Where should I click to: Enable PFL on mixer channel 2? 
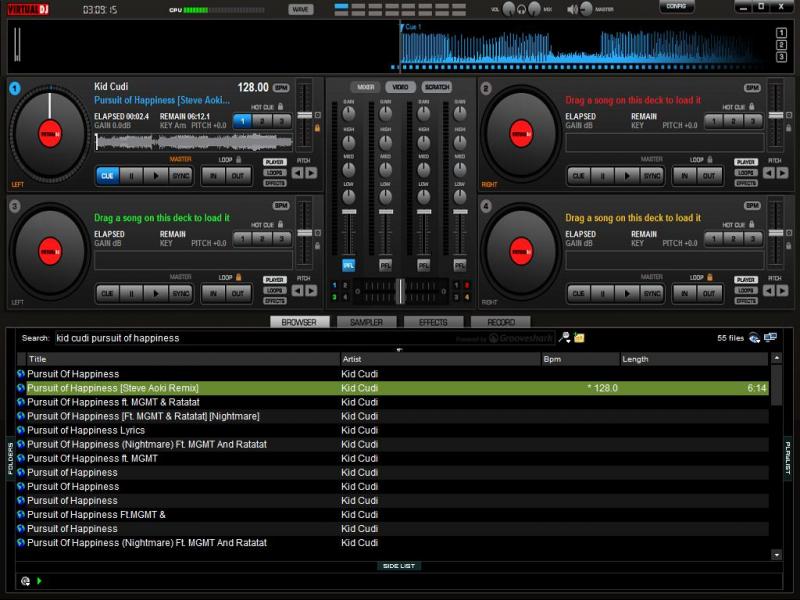click(386, 265)
